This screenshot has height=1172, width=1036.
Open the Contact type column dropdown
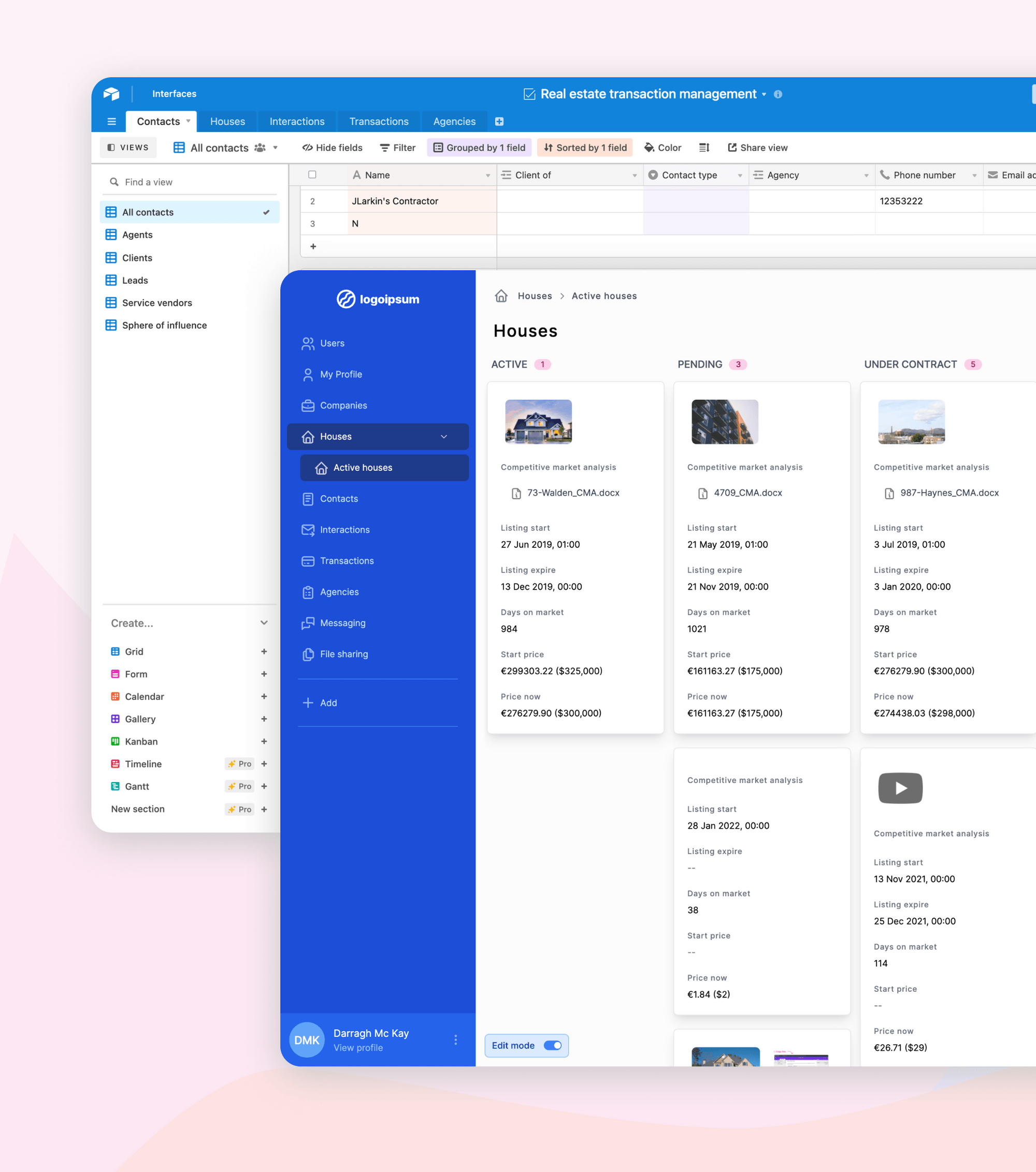(739, 175)
